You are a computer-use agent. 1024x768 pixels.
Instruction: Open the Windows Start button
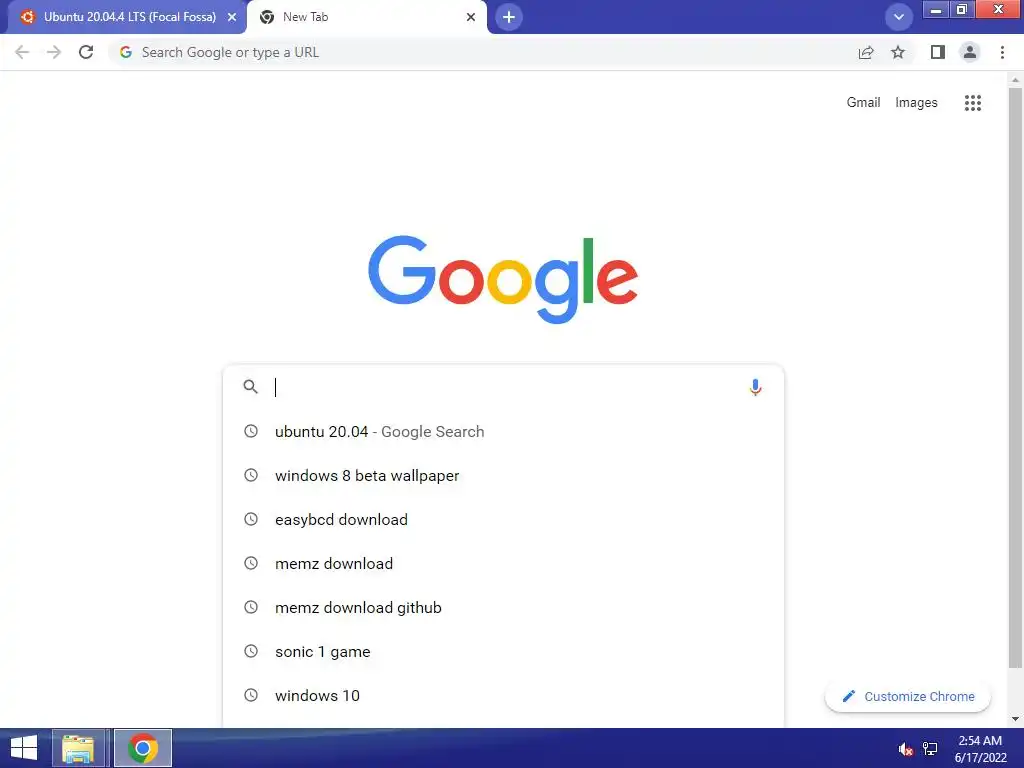coord(24,748)
